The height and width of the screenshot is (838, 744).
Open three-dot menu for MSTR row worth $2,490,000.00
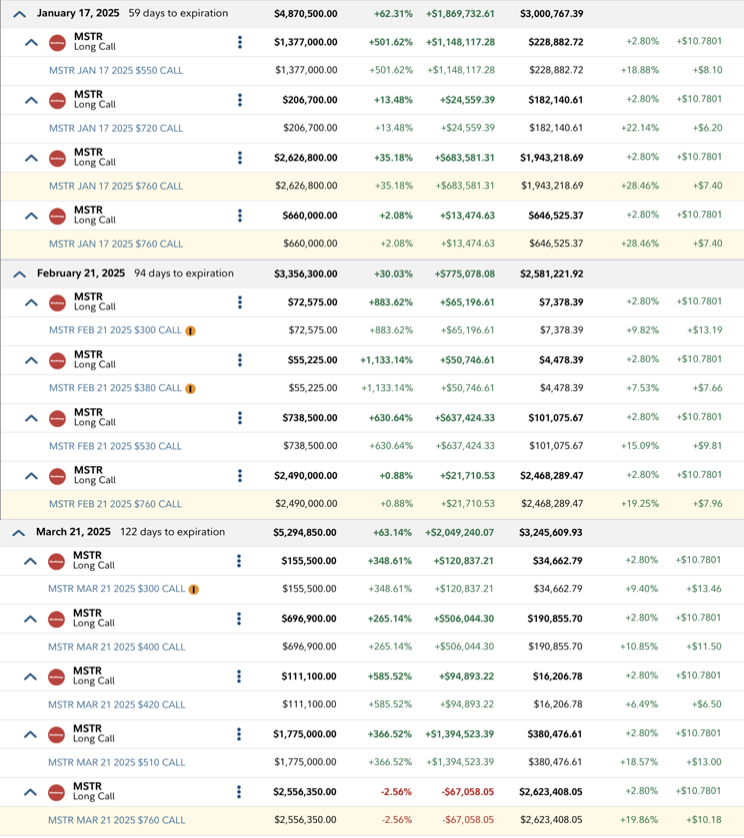click(239, 476)
